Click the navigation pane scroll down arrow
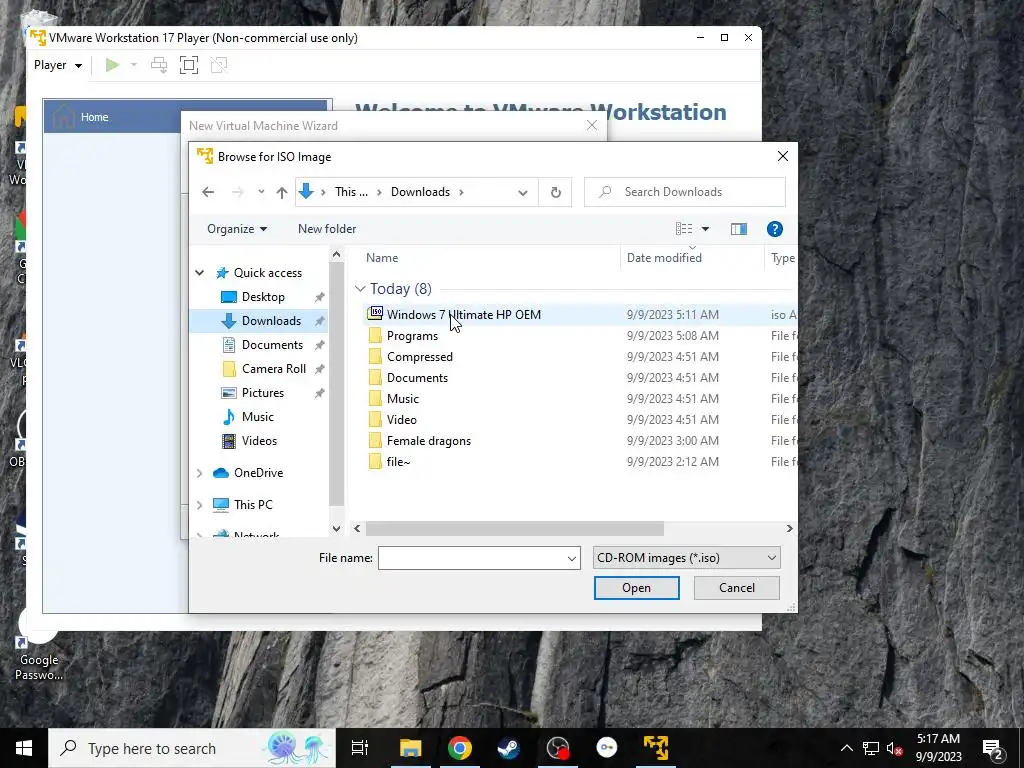1024x768 pixels. [336, 528]
